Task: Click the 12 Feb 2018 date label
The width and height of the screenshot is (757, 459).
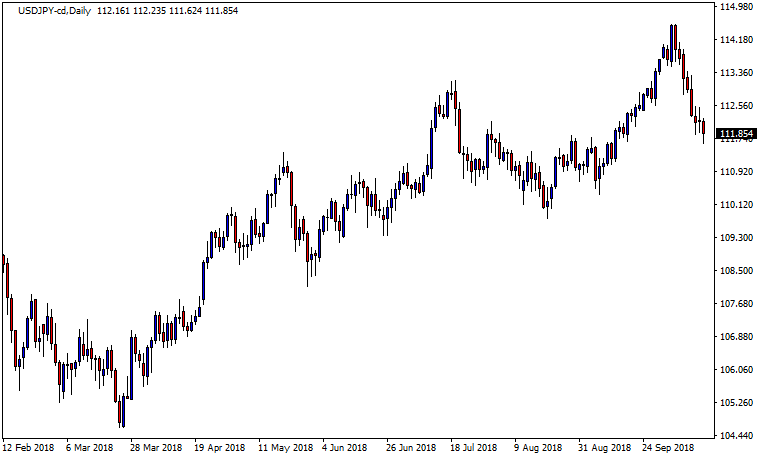Action: click(x=29, y=448)
